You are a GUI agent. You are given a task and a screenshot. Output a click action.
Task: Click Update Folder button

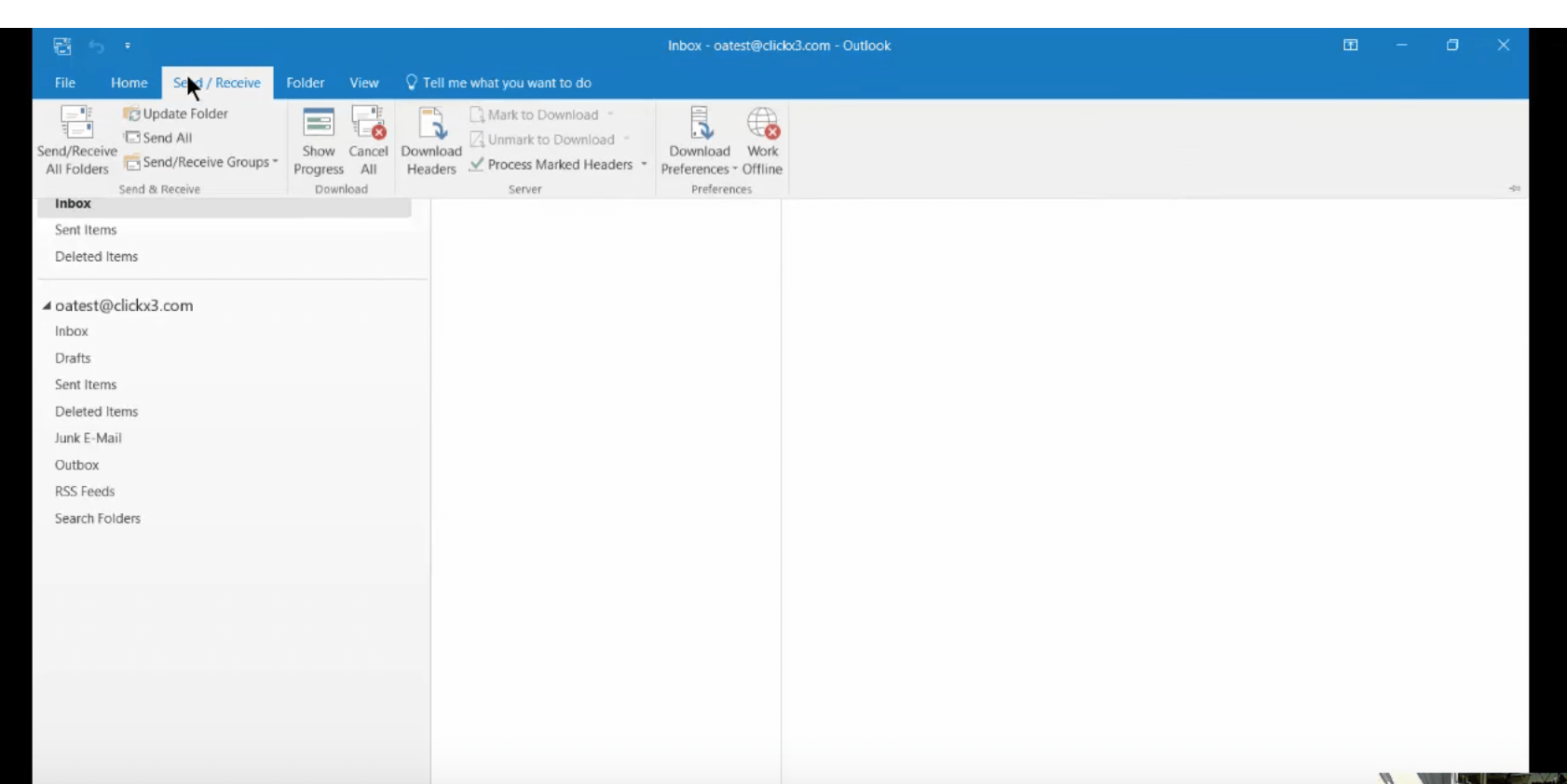(175, 114)
